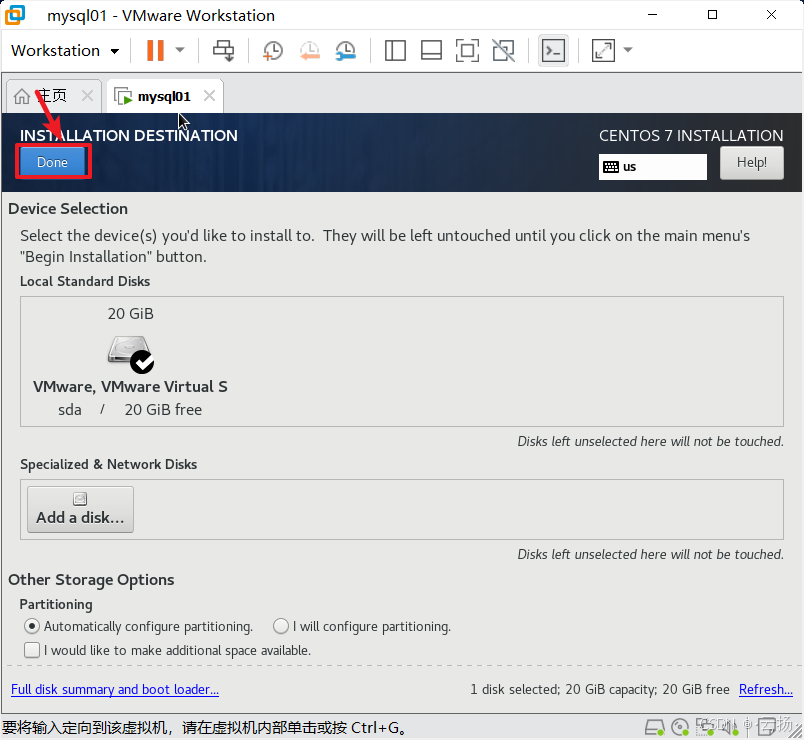Click the Done button
The image size is (804, 740).
[52, 162]
